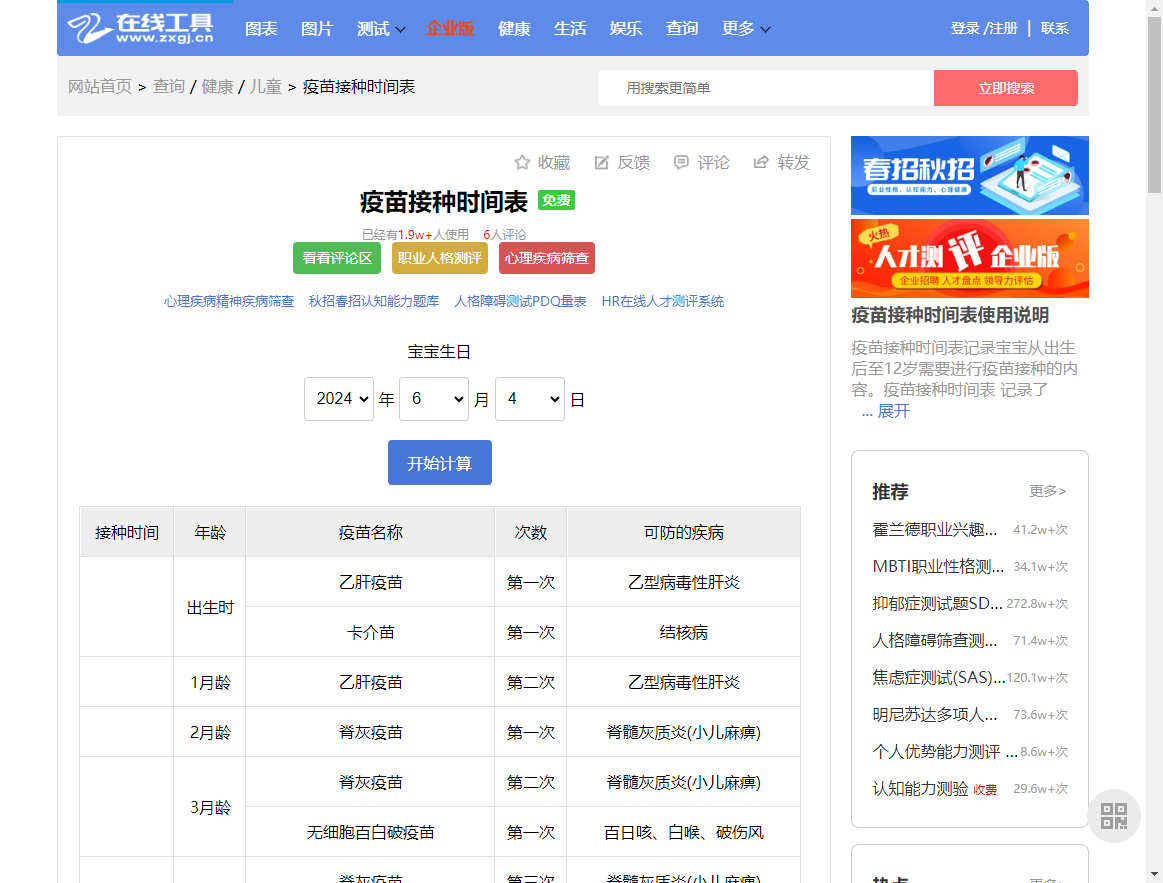Click the green 免费 badge
Image resolution: width=1163 pixels, height=883 pixels.
[x=556, y=200]
